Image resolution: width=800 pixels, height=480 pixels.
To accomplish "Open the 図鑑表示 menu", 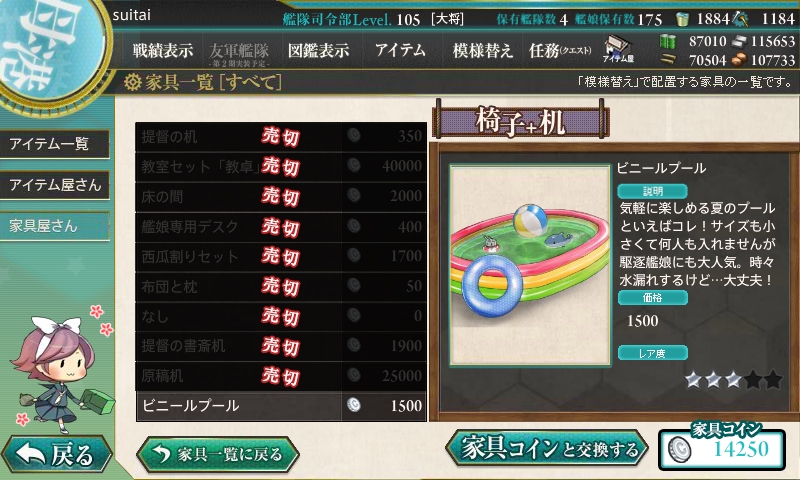I will [x=318, y=50].
